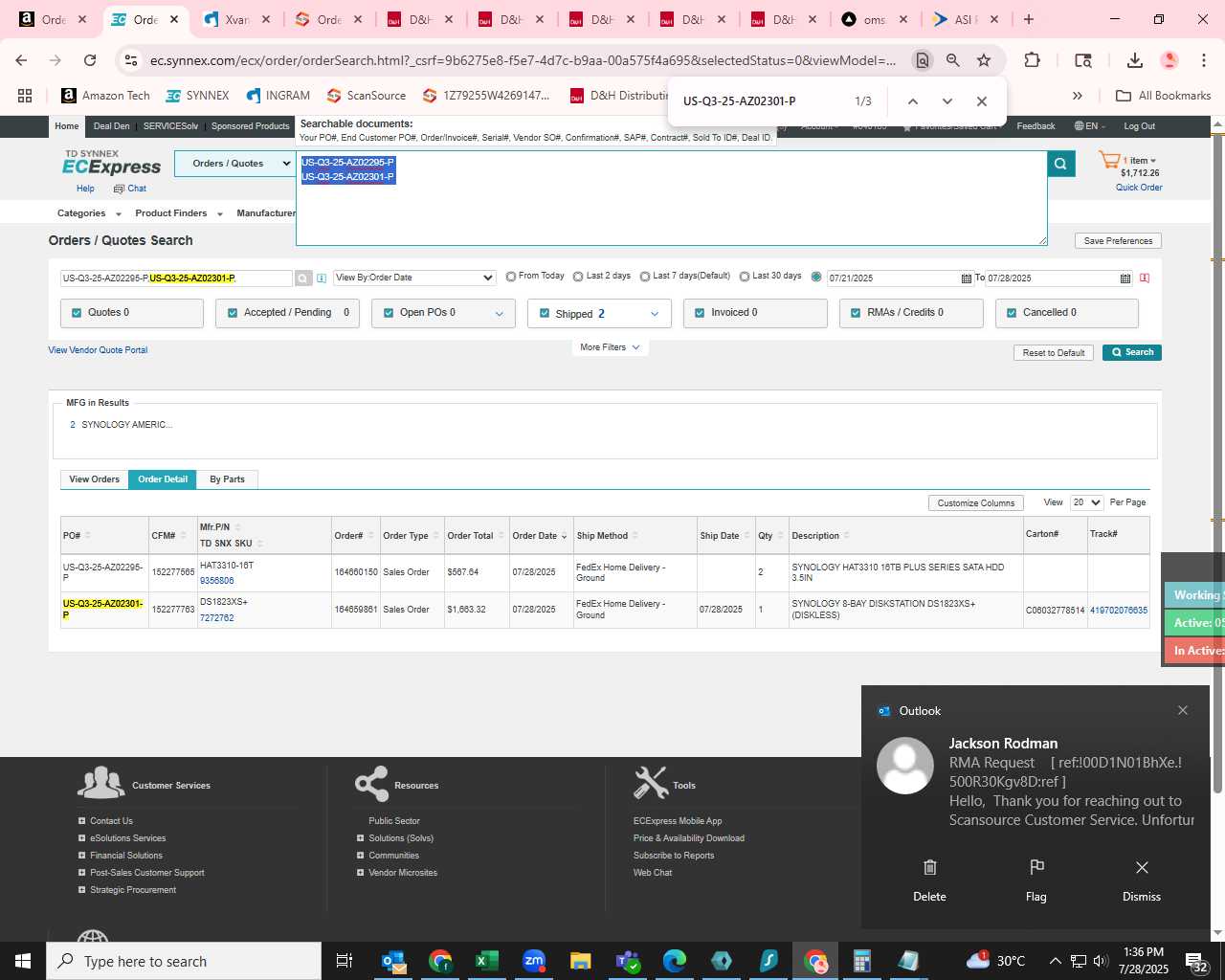
Task: Open tracking number 419702076635
Action: (x=1118, y=611)
